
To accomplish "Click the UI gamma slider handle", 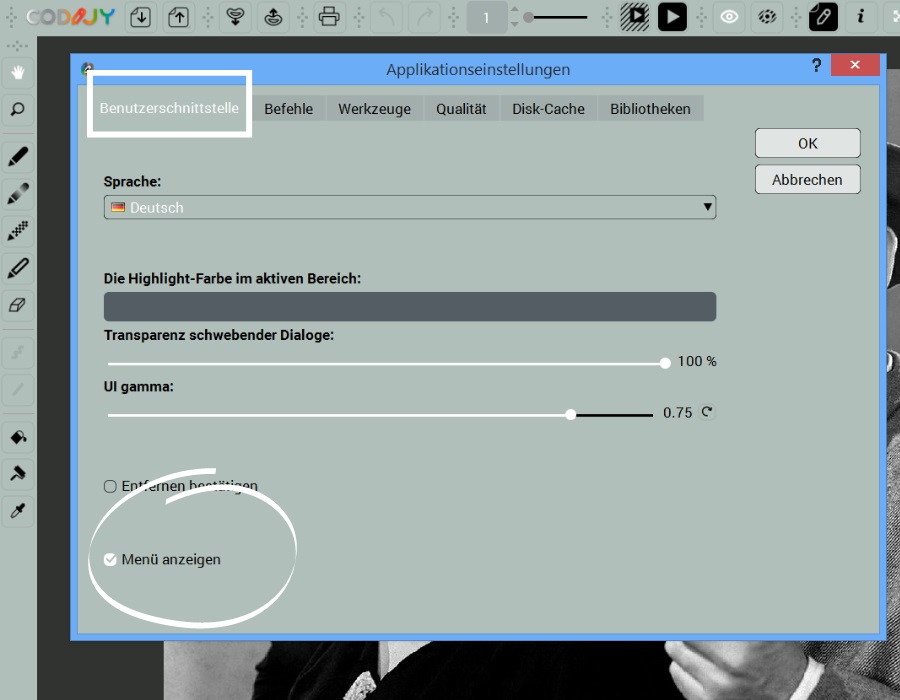I will coord(571,414).
